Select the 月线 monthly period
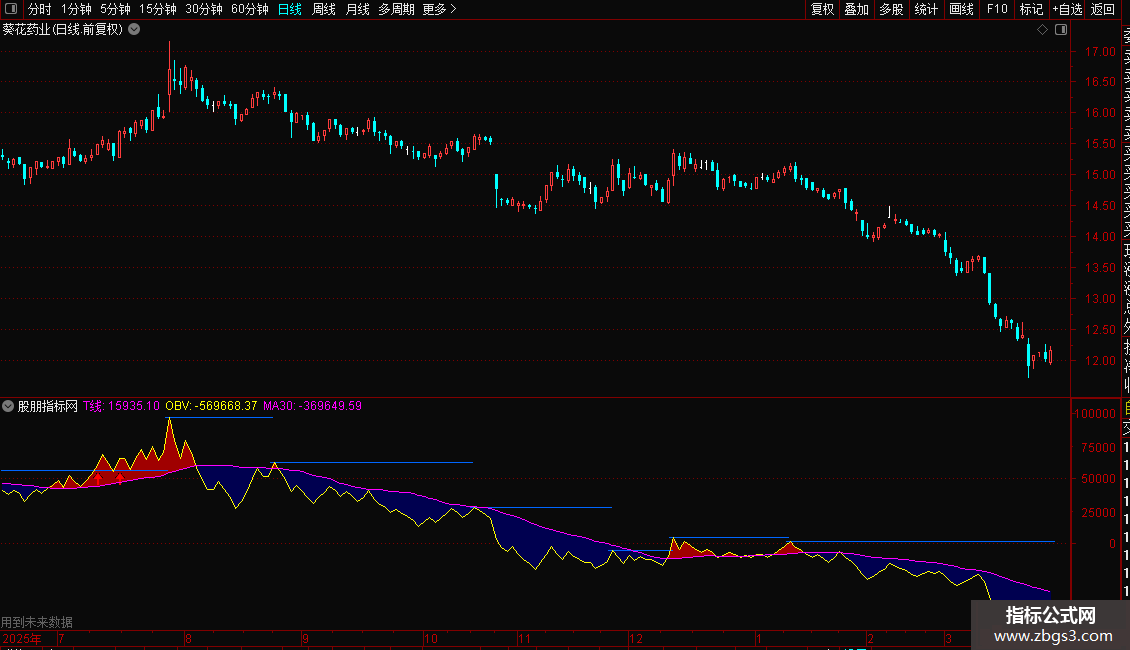Image resolution: width=1130 pixels, height=650 pixels. 357,9
